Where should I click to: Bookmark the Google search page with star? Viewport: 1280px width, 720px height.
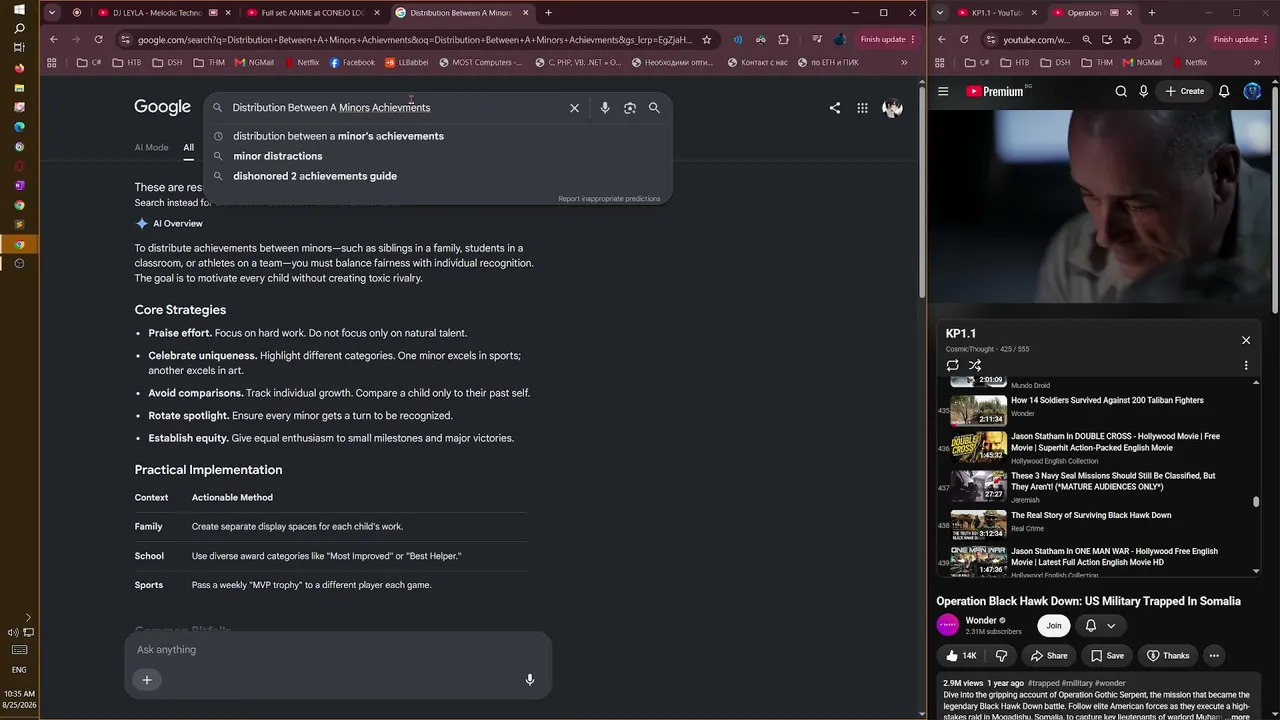click(x=707, y=40)
